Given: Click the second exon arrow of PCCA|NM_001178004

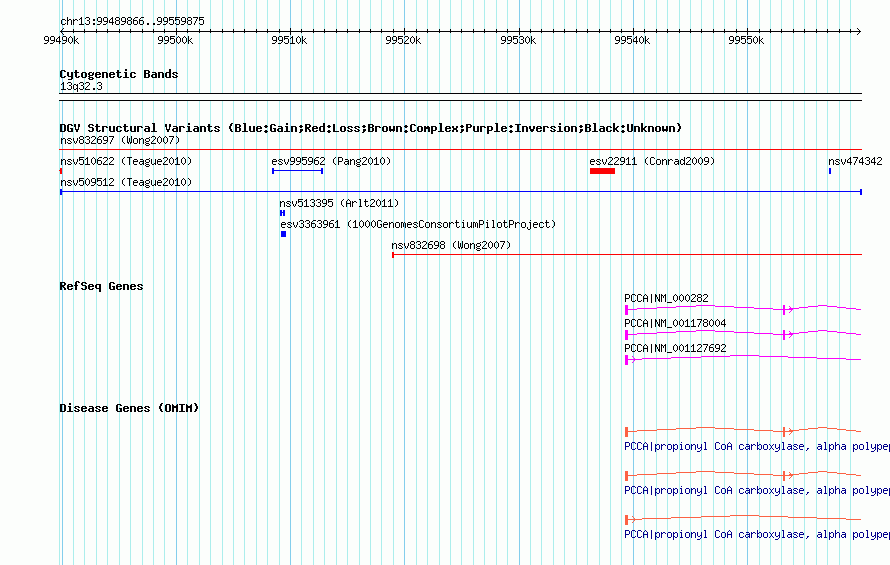Looking at the screenshot, I should [787, 334].
